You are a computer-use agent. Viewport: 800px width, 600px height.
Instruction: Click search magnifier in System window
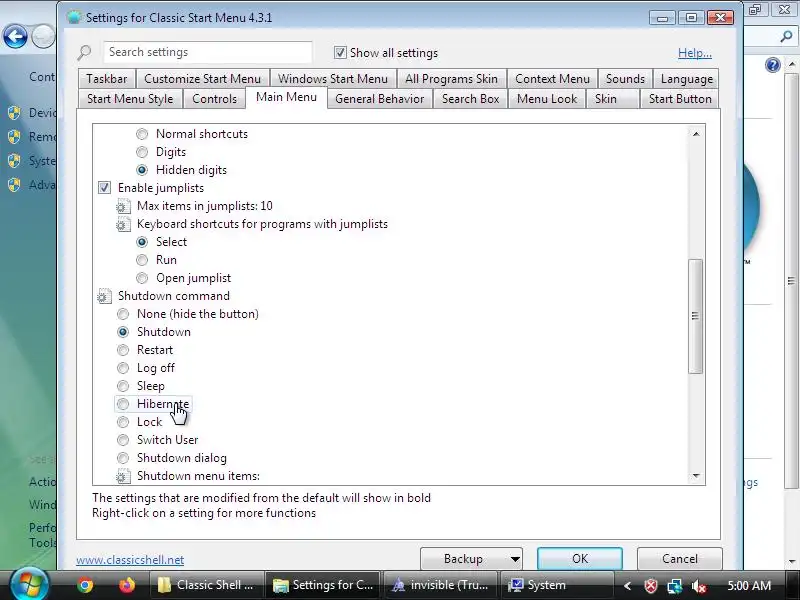786,36
